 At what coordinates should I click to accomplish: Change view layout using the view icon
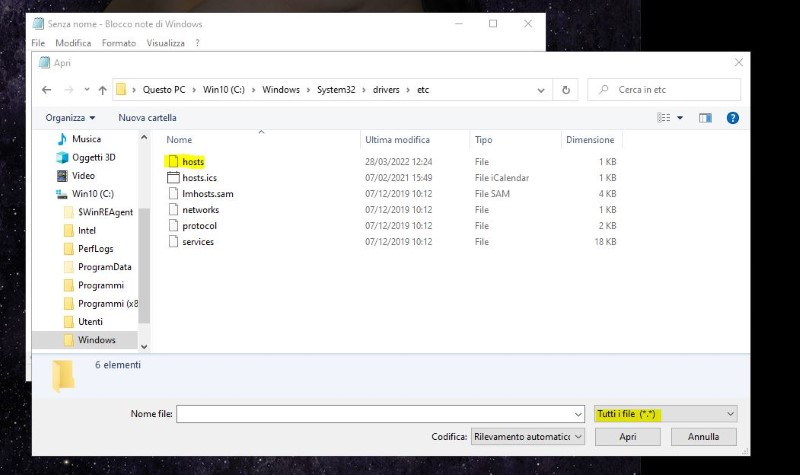(x=665, y=118)
